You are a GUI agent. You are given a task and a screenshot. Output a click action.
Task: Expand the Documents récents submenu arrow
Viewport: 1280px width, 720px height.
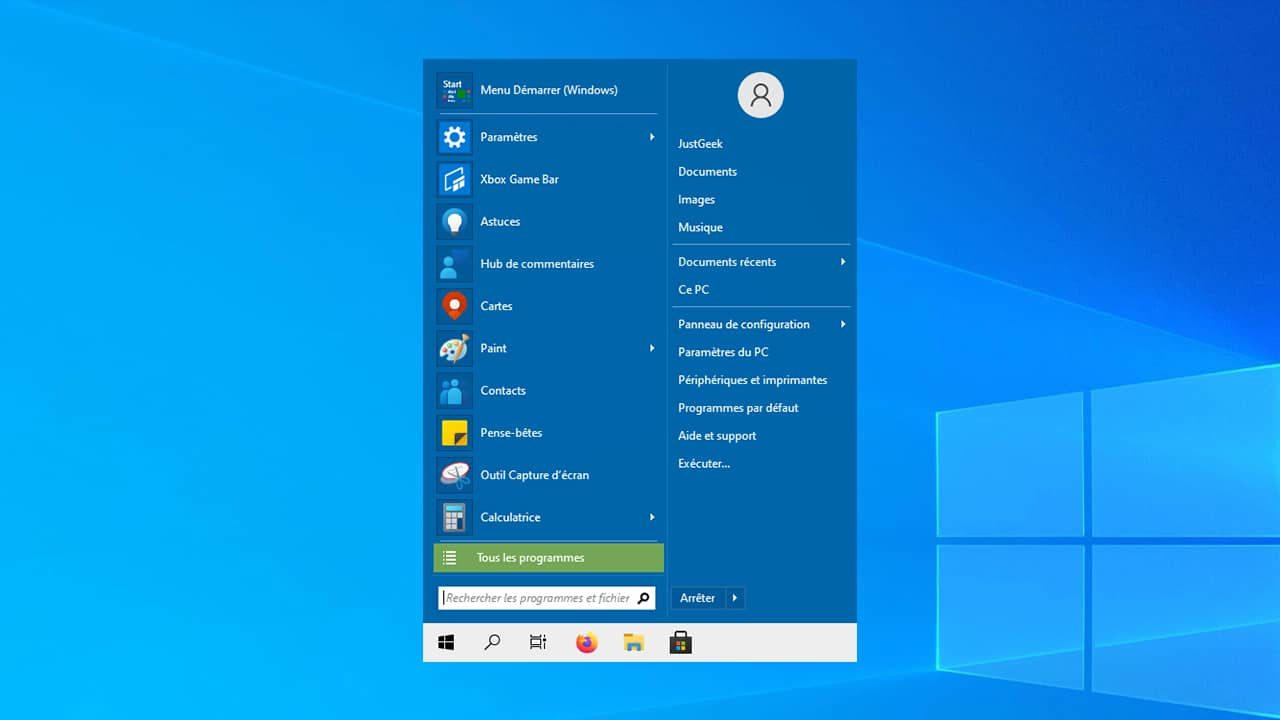pyautogui.click(x=843, y=262)
